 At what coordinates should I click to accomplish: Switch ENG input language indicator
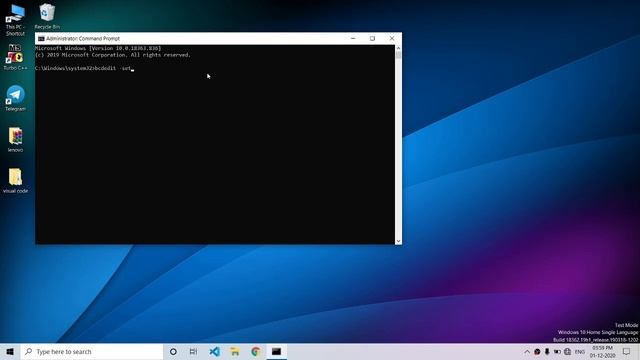point(580,352)
